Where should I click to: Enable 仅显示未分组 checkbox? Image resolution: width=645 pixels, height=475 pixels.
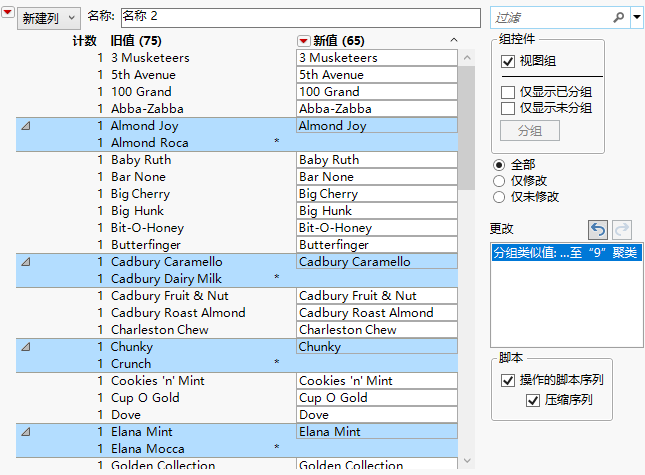click(508, 109)
